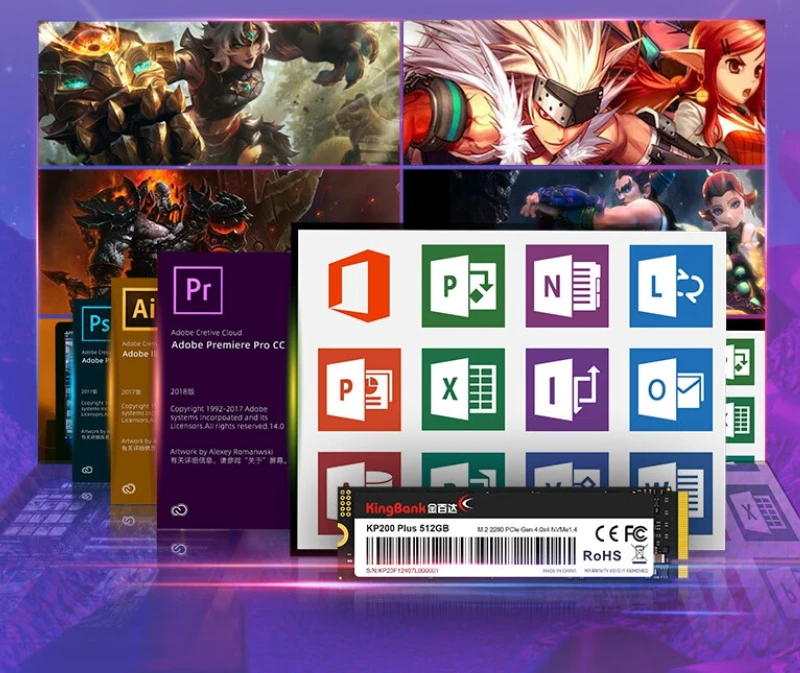Launch the red PowerPoint icon

pos(359,390)
